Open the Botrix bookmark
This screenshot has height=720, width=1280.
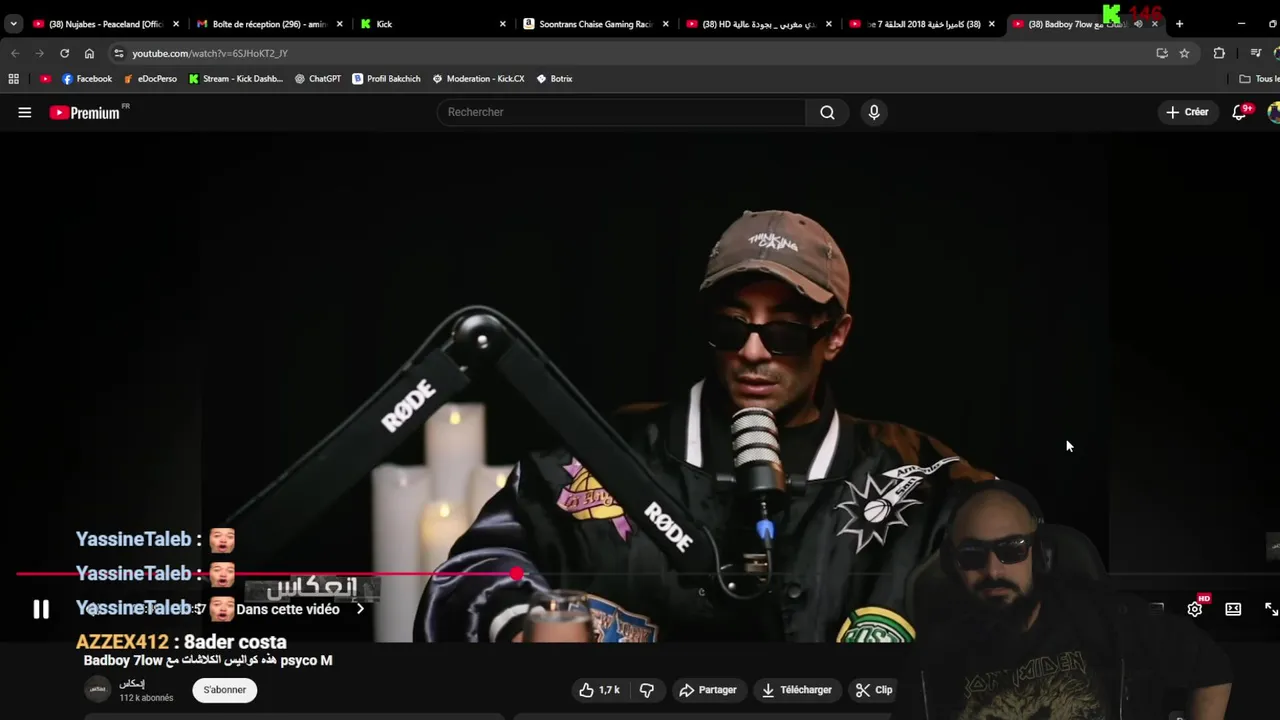point(554,79)
